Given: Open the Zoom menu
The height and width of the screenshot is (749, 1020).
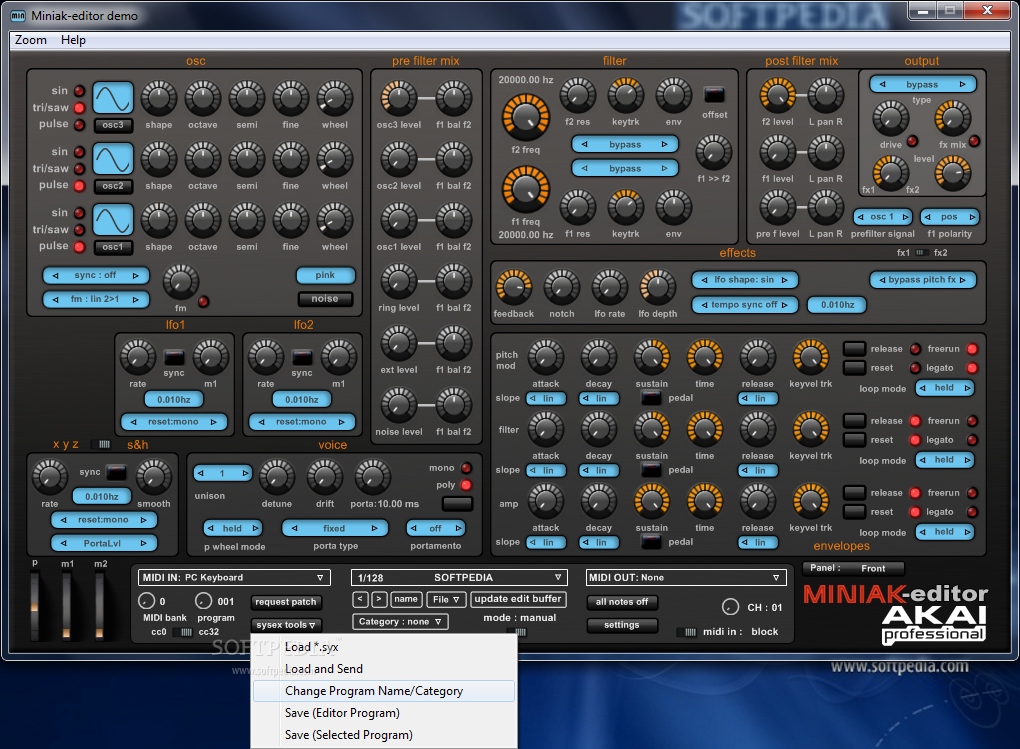Looking at the screenshot, I should (x=31, y=40).
